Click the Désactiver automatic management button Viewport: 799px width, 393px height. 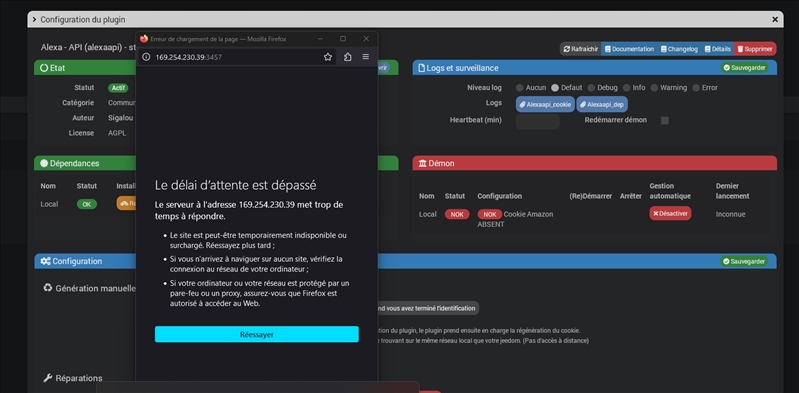coord(670,214)
